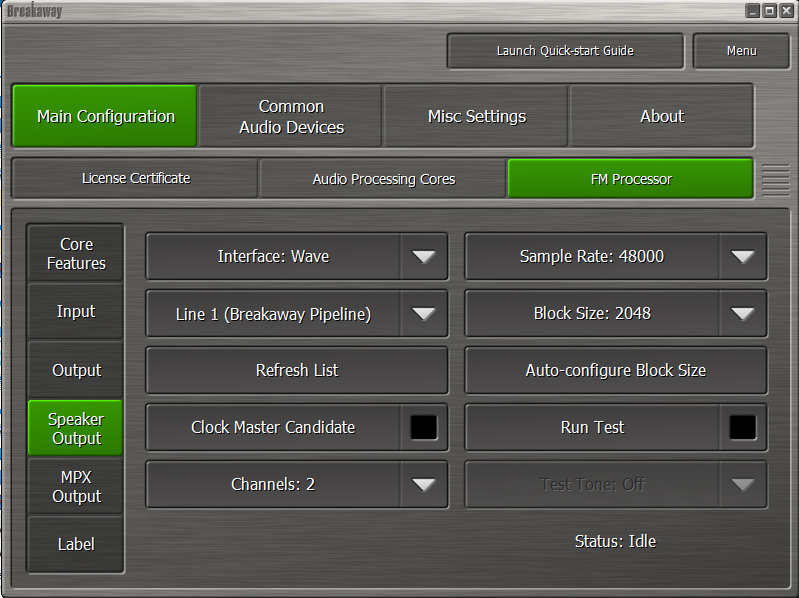Select the FM Processor sub-tab
The height and width of the screenshot is (598, 799).
point(631,179)
